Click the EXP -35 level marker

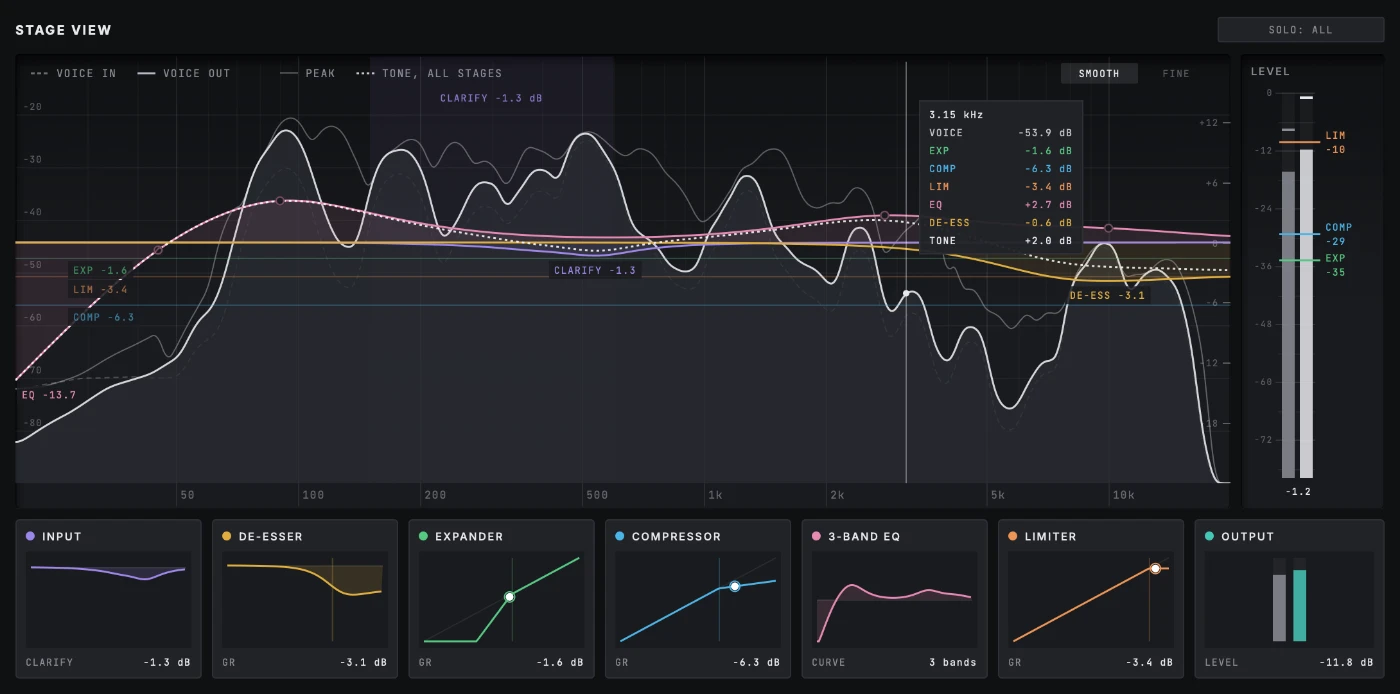click(1335, 265)
